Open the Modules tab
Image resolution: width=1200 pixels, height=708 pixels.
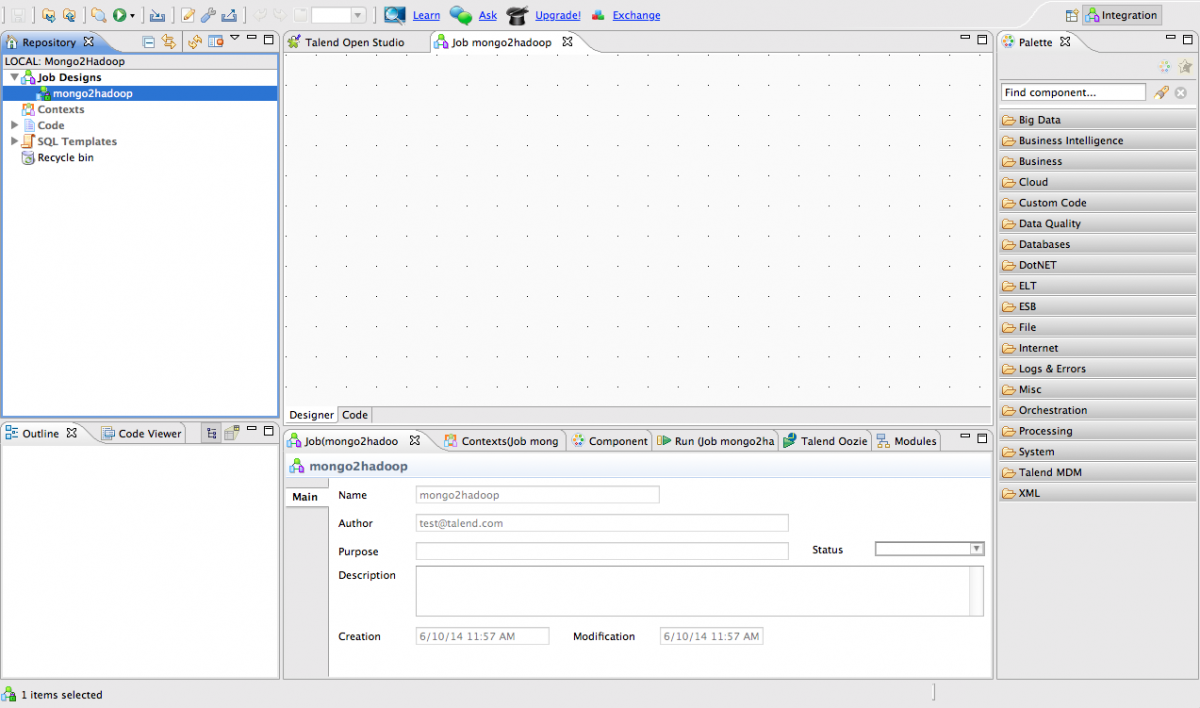coord(907,441)
